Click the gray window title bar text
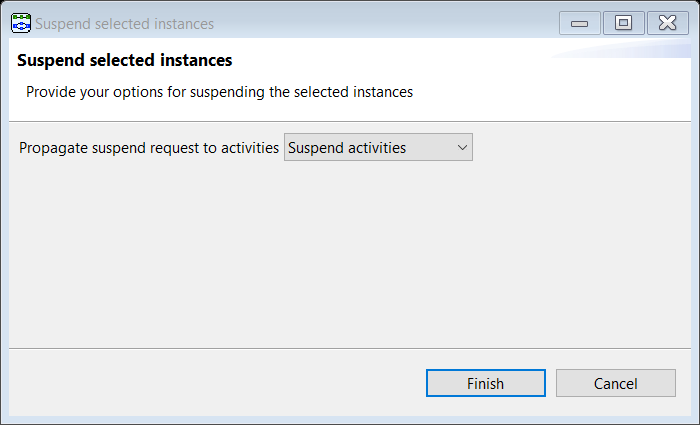Image resolution: width=700 pixels, height=425 pixels. pyautogui.click(x=125, y=24)
